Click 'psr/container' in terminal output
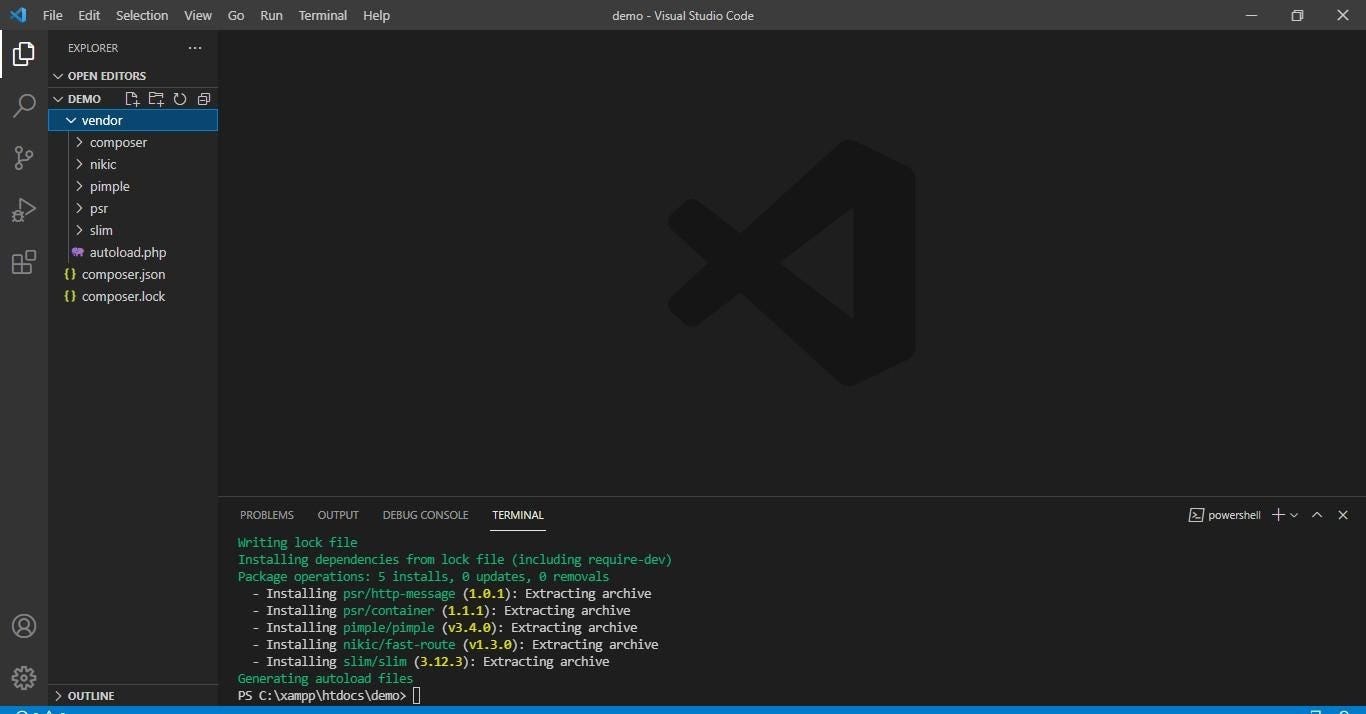The height and width of the screenshot is (714, 1366). pyautogui.click(x=389, y=610)
